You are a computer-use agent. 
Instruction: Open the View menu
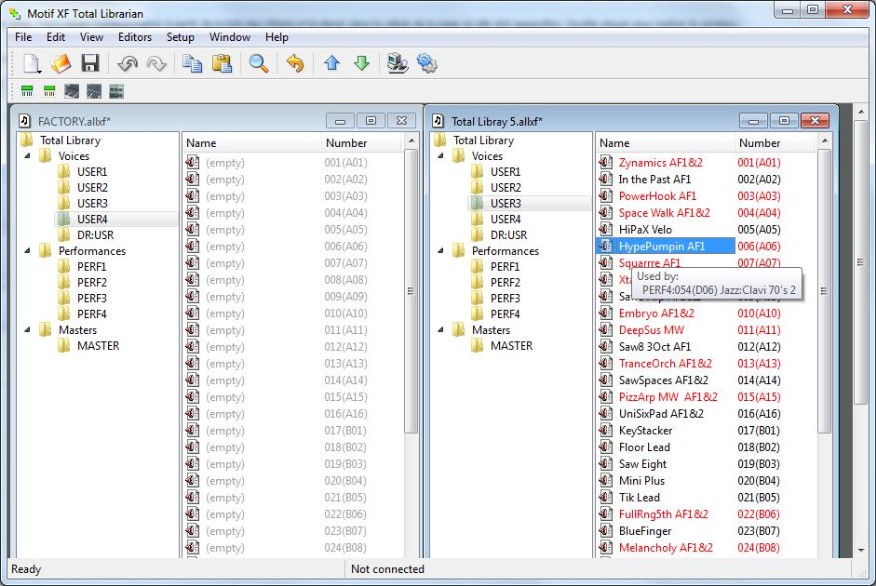[92, 37]
